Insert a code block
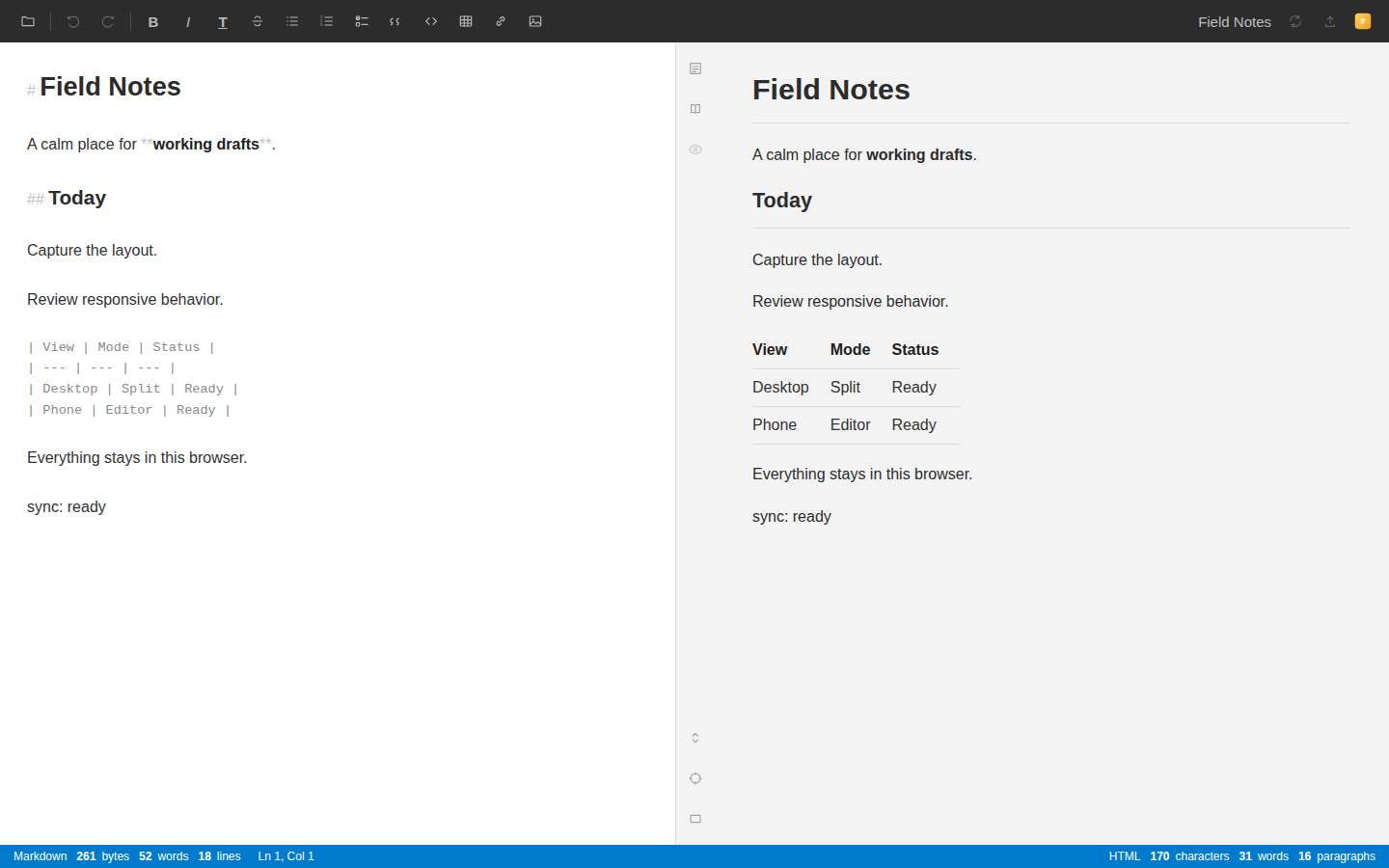 (431, 21)
